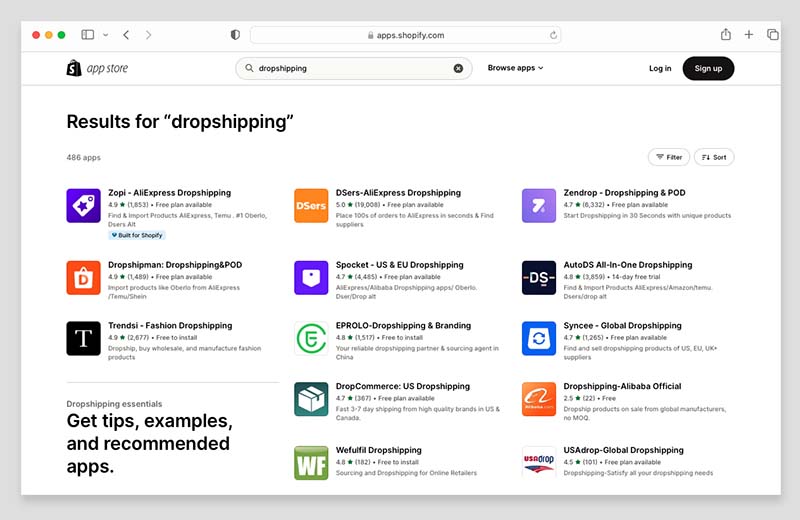
Task: Open the Zendrop purple app icon
Action: [539, 206]
